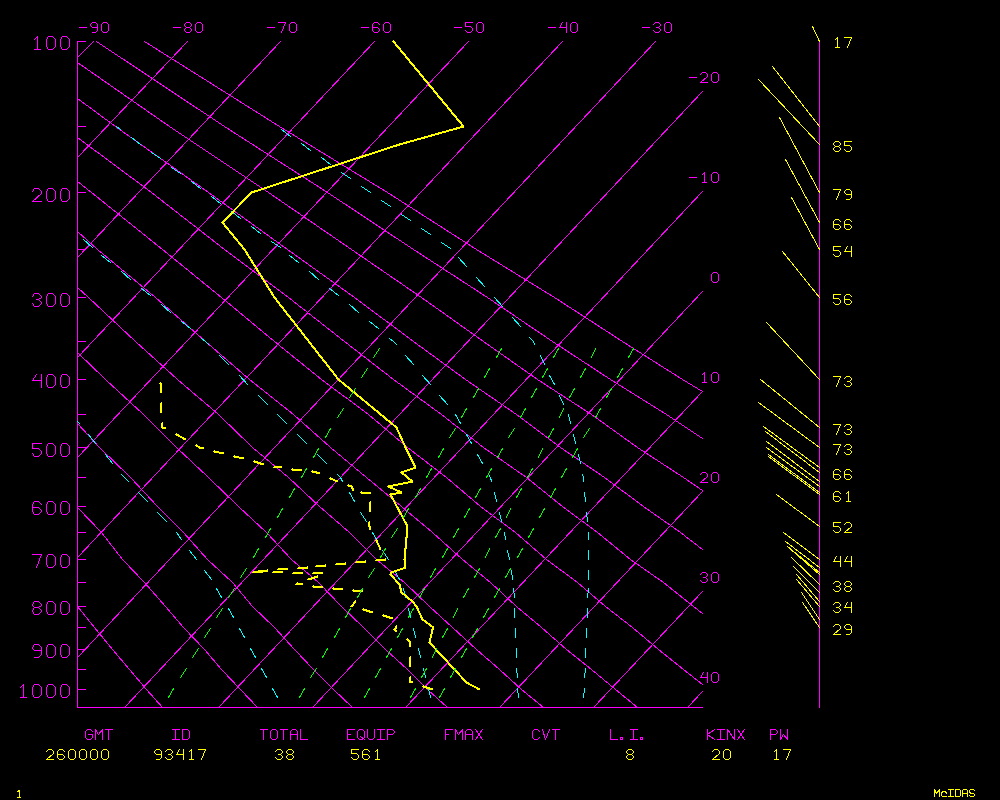Click the wind speed value 29

click(842, 630)
